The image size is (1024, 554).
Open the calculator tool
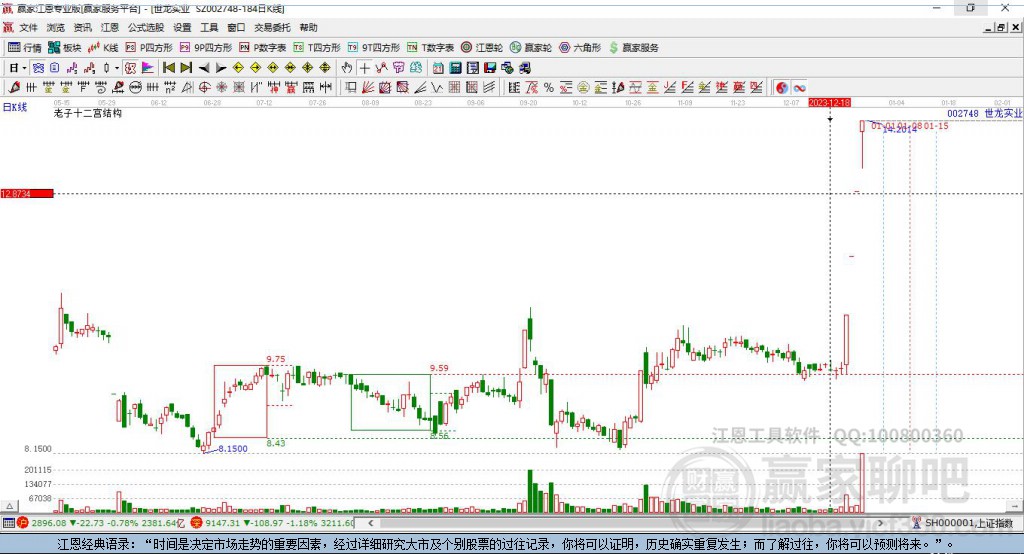[456, 68]
